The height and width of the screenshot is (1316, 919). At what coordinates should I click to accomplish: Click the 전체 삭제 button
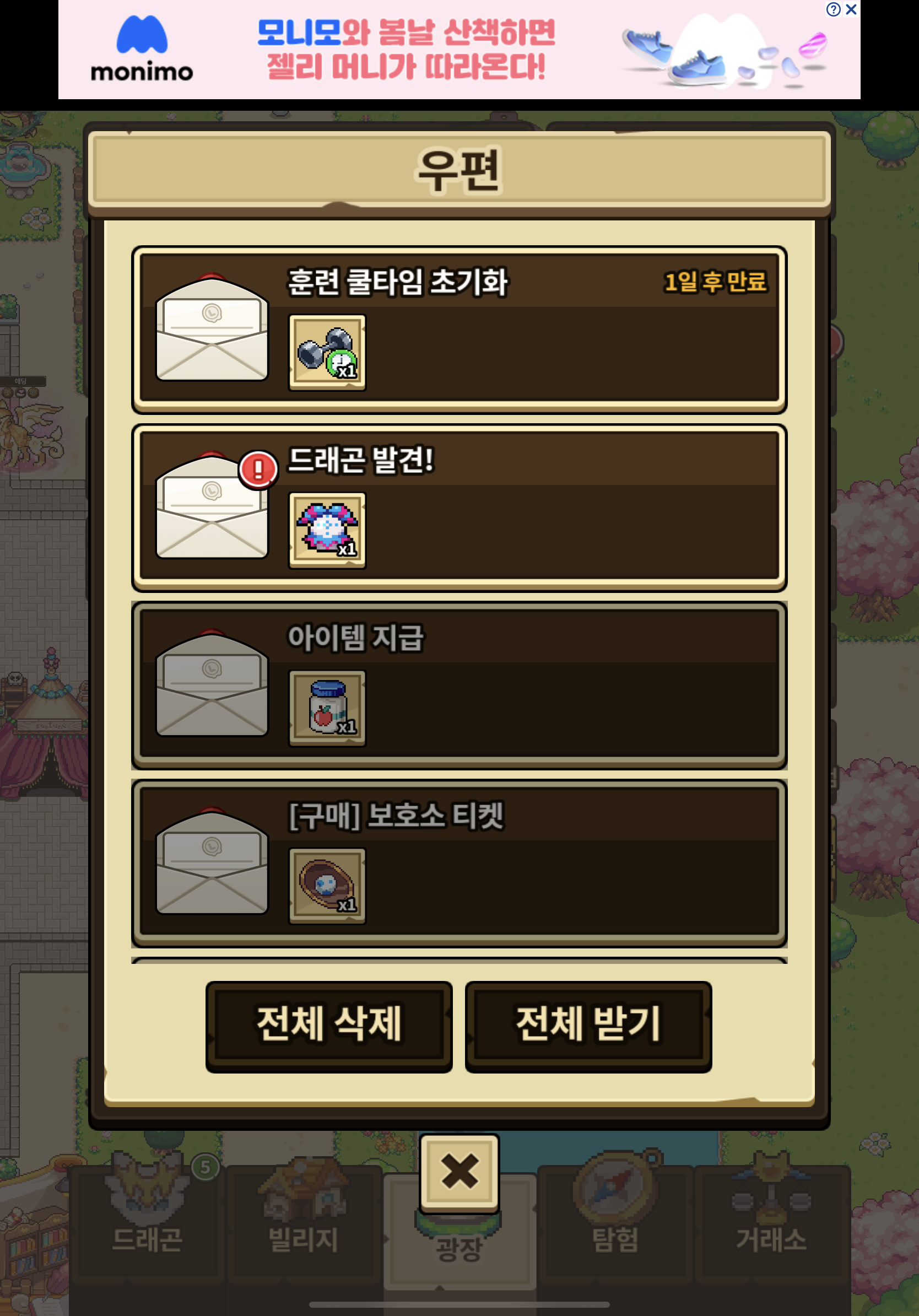(329, 1026)
